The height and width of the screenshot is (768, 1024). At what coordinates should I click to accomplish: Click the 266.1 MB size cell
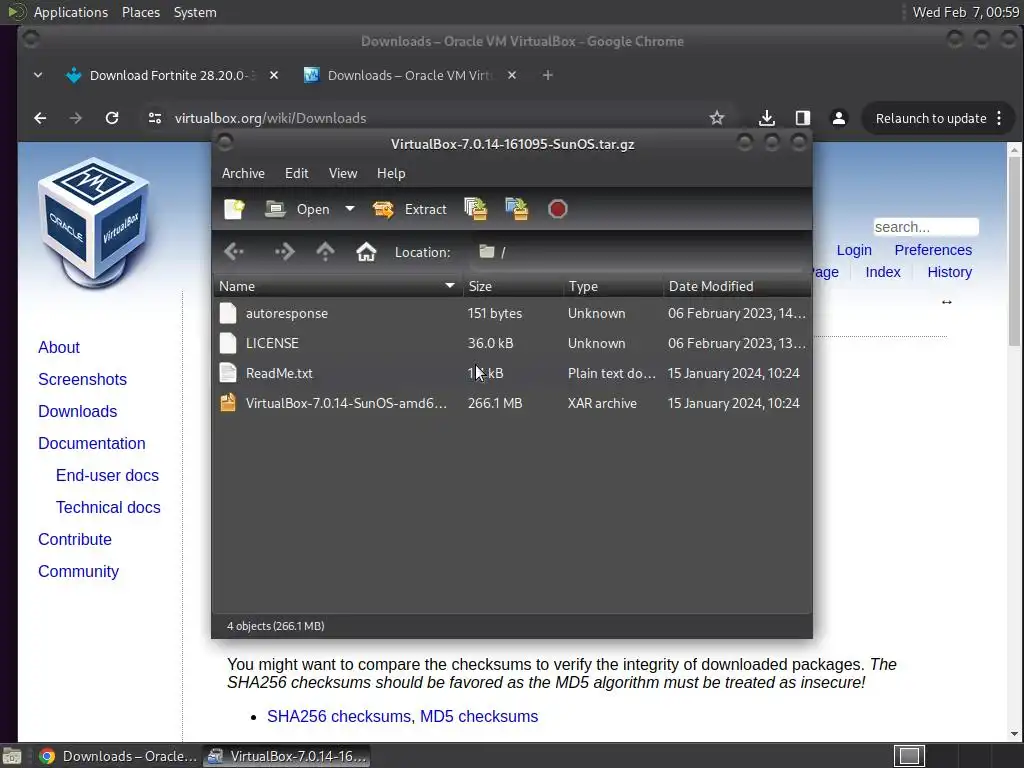[494, 404]
